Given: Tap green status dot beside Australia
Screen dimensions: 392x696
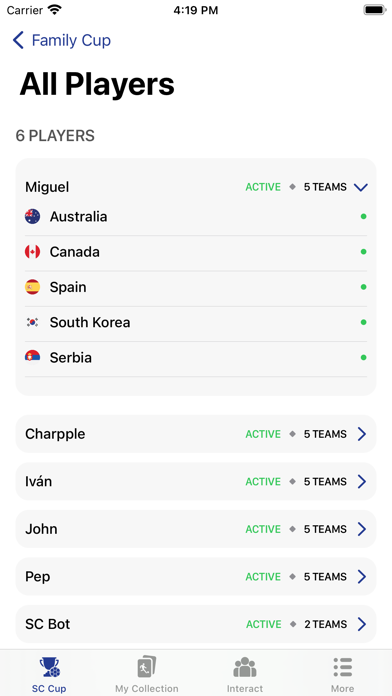Looking at the screenshot, I should pos(364,217).
